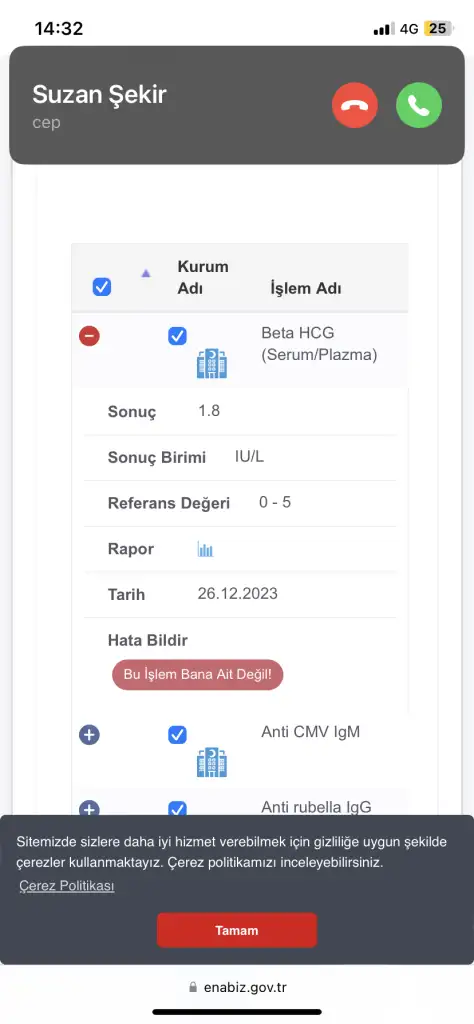Screen dimensions: 474x1024
Task: Open the Rapor chart icon
Action: [x=206, y=549]
